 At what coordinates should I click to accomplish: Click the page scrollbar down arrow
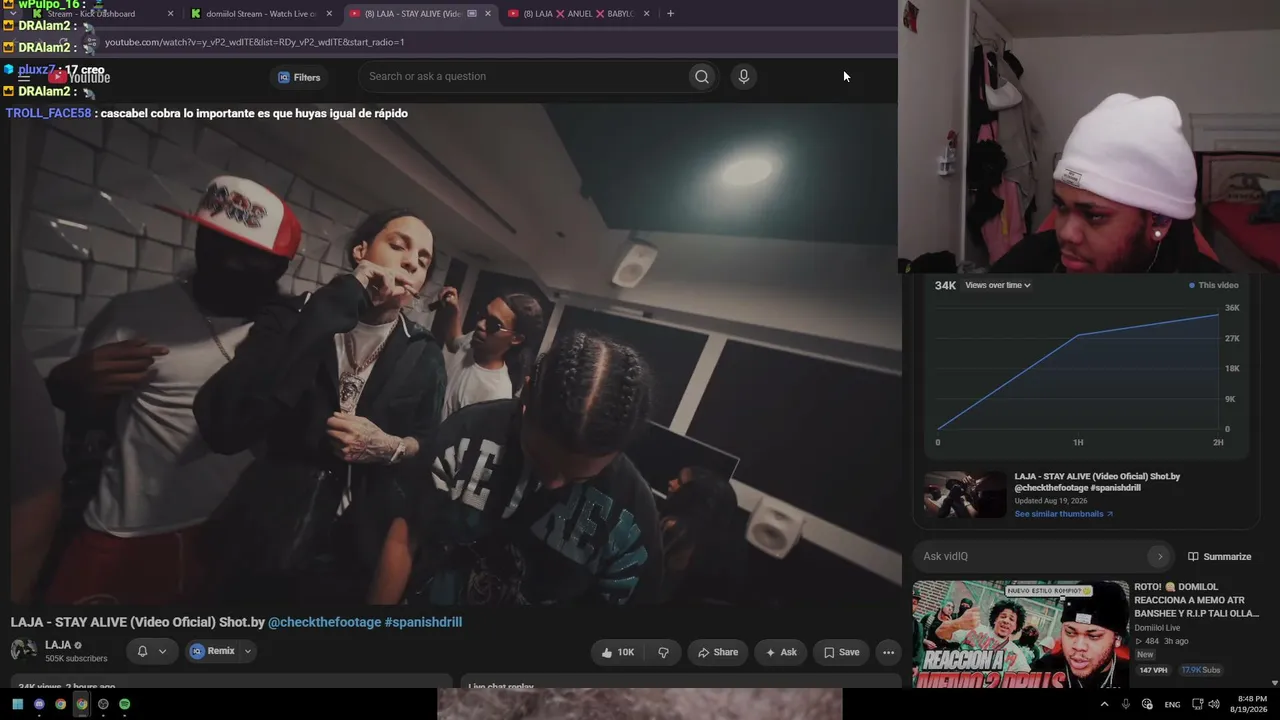(1274, 683)
